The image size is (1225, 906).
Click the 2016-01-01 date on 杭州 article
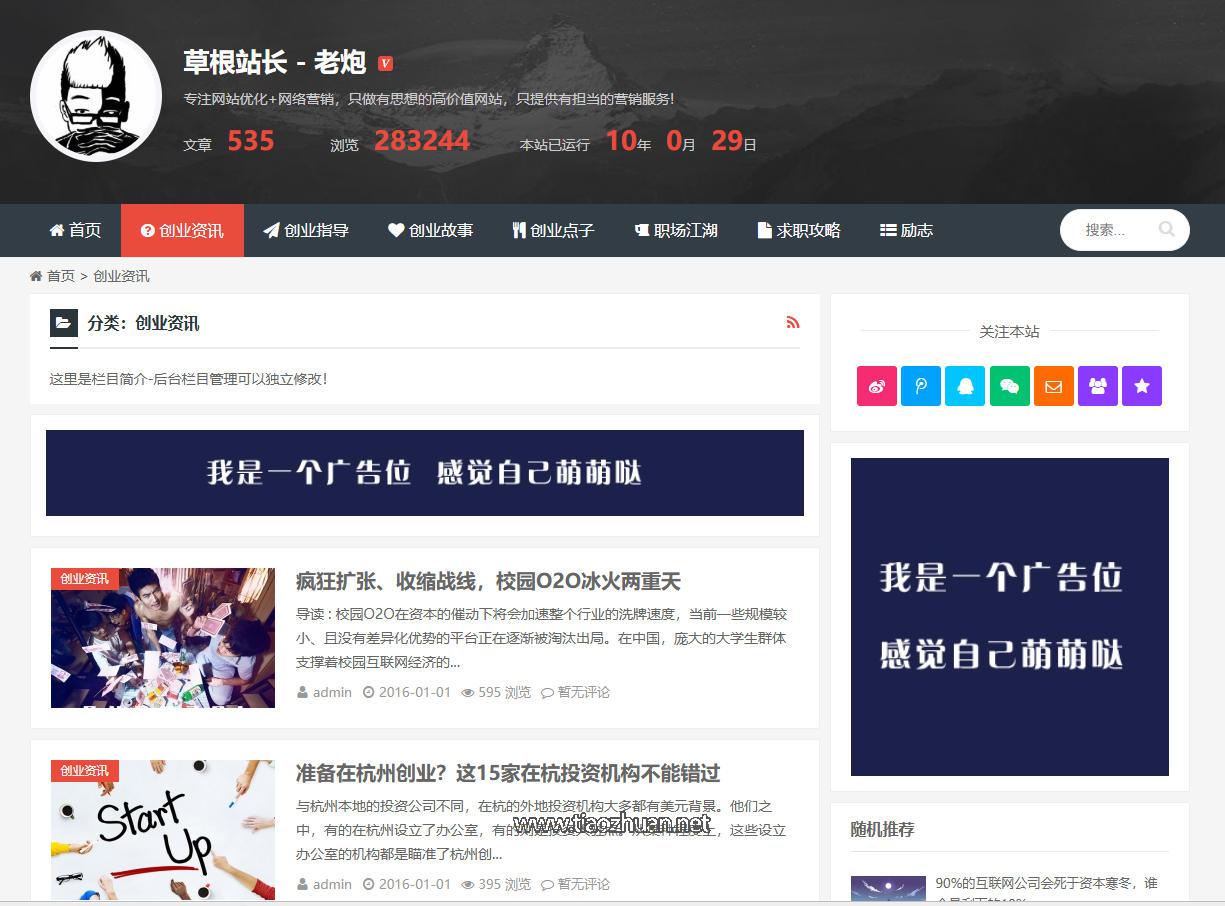pyautogui.click(x=407, y=884)
